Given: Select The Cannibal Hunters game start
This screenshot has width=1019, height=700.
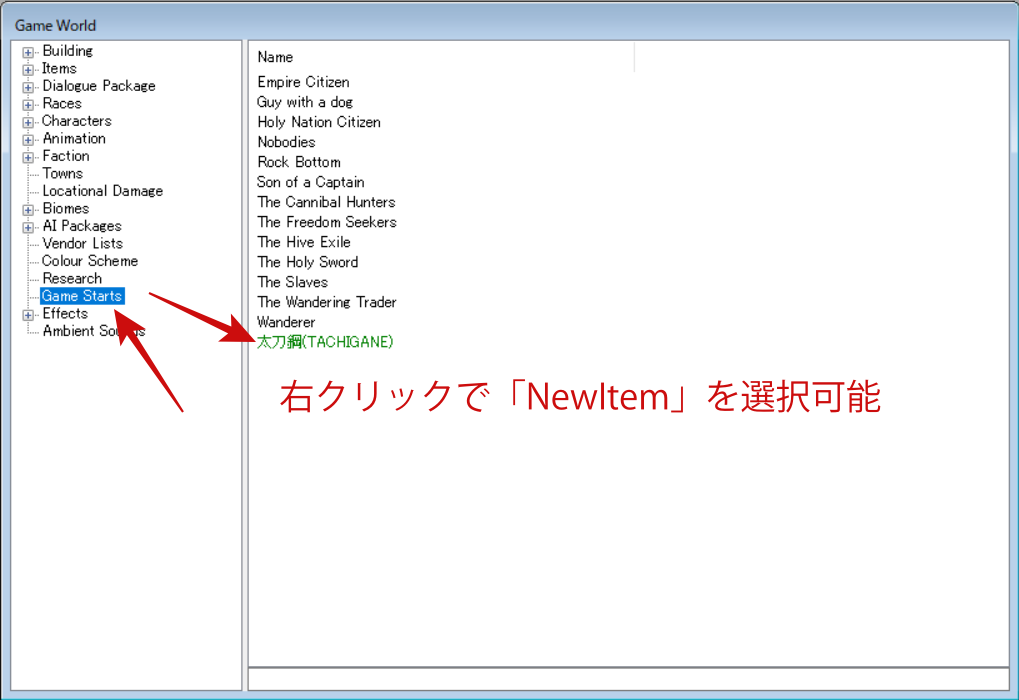Looking at the screenshot, I should (326, 202).
